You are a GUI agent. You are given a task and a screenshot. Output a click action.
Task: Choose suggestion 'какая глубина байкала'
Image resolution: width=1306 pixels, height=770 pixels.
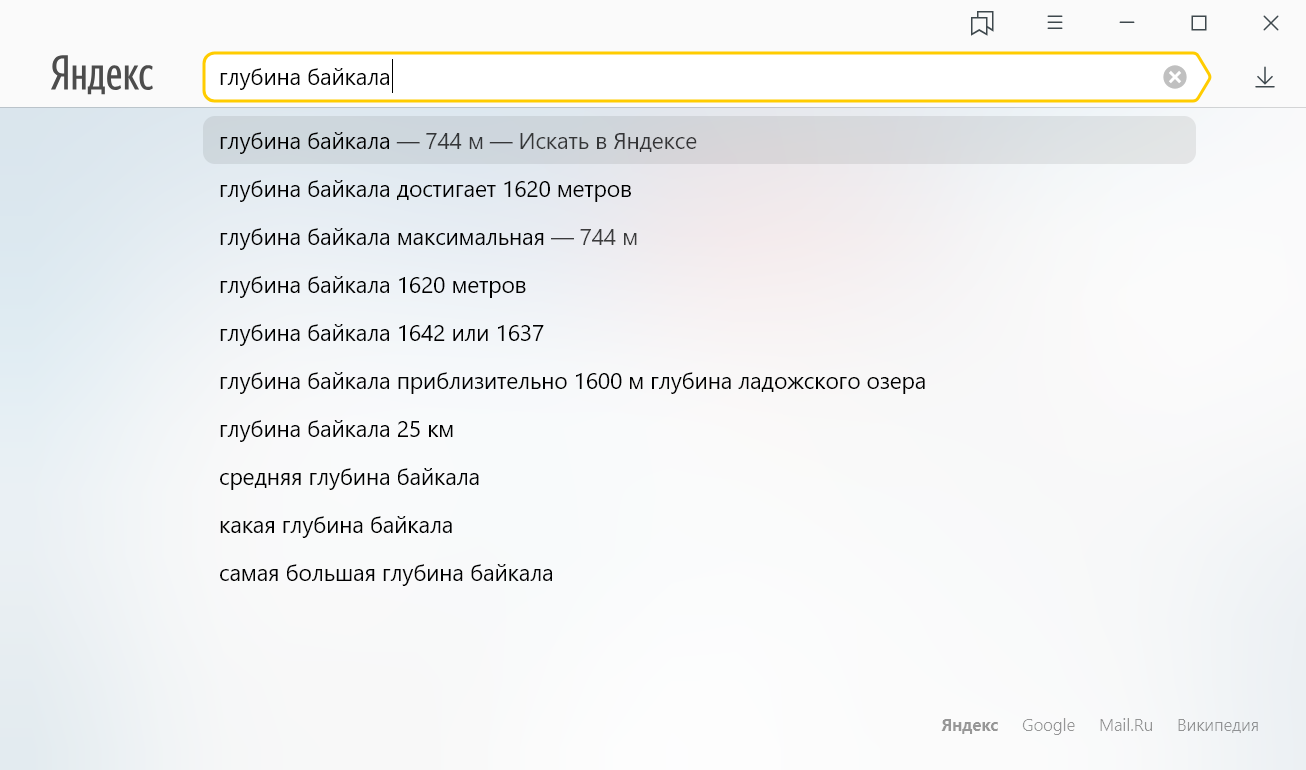[699, 525]
